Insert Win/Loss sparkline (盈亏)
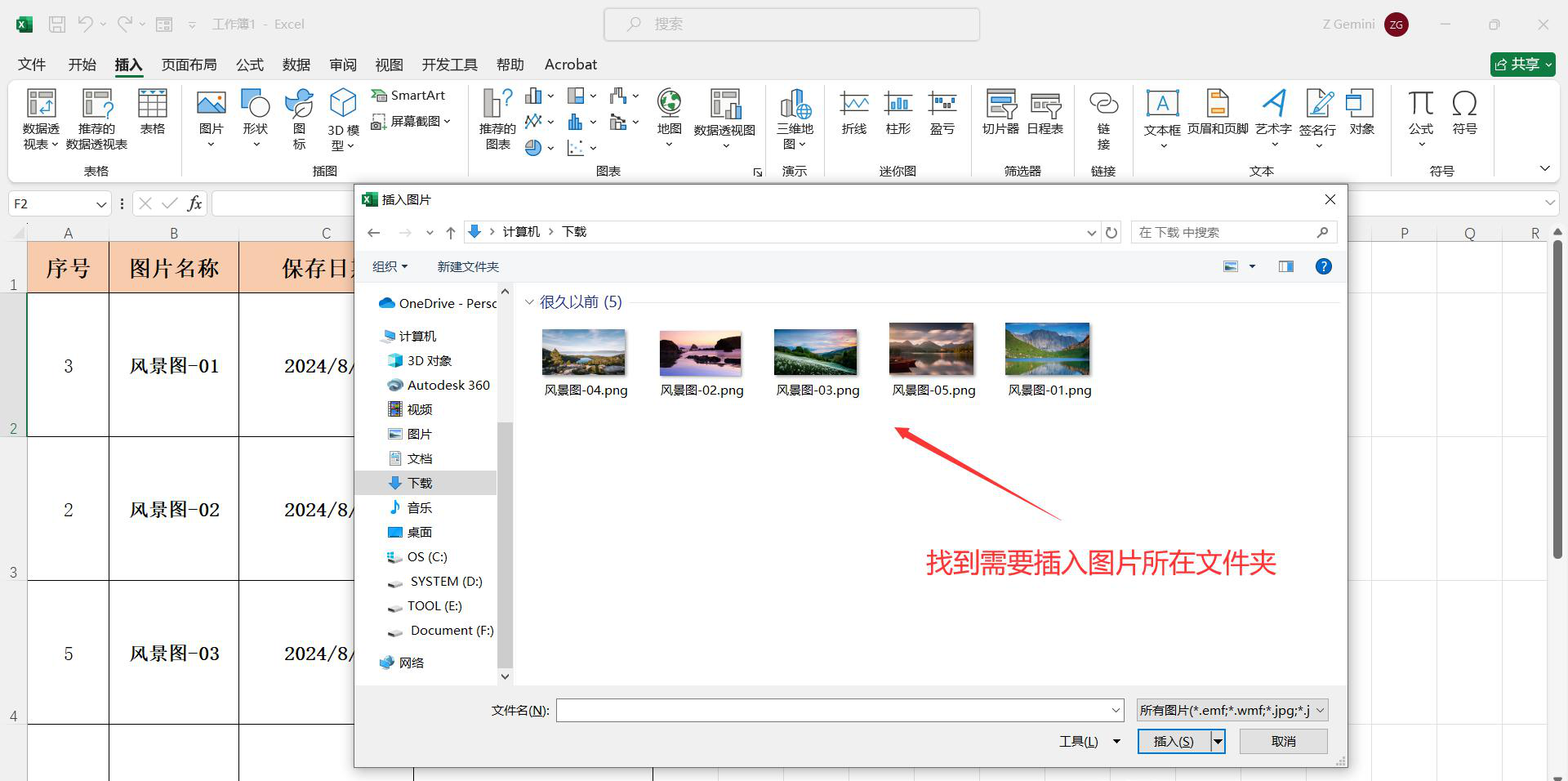The height and width of the screenshot is (781, 1568). 942,112
